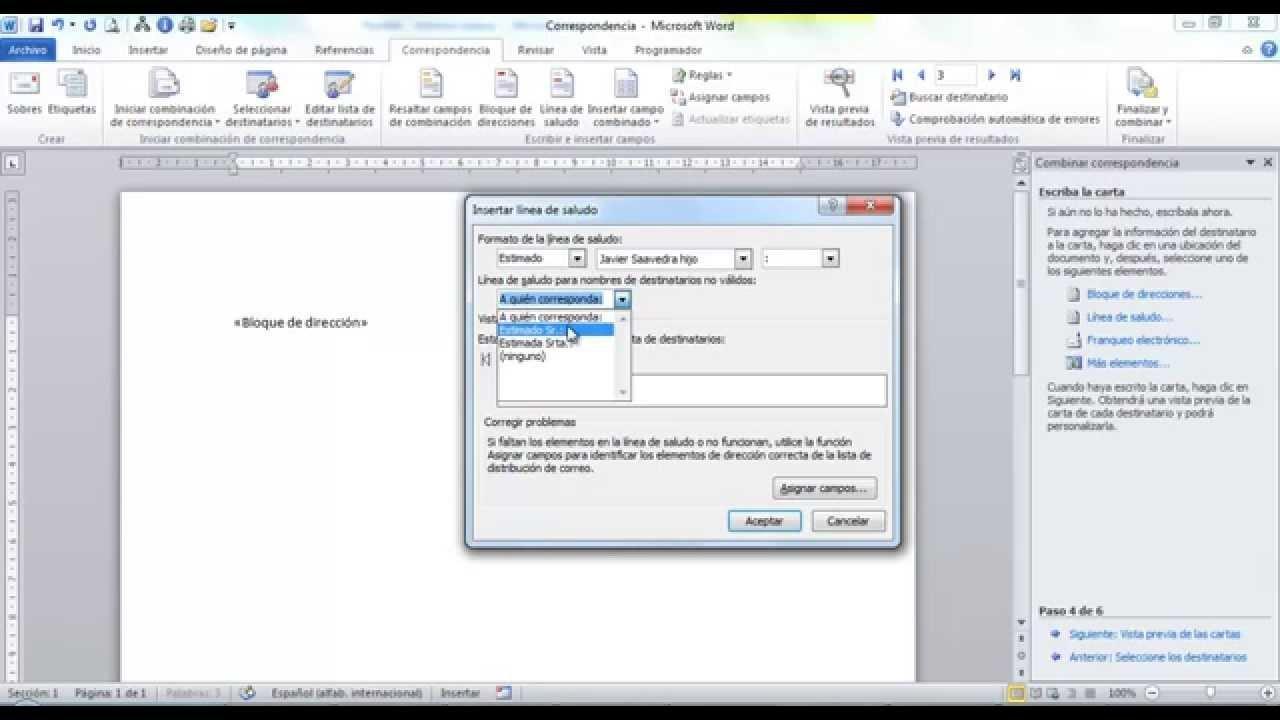Select the (ninguno) option in list
The width and height of the screenshot is (1280, 720).
click(523, 356)
